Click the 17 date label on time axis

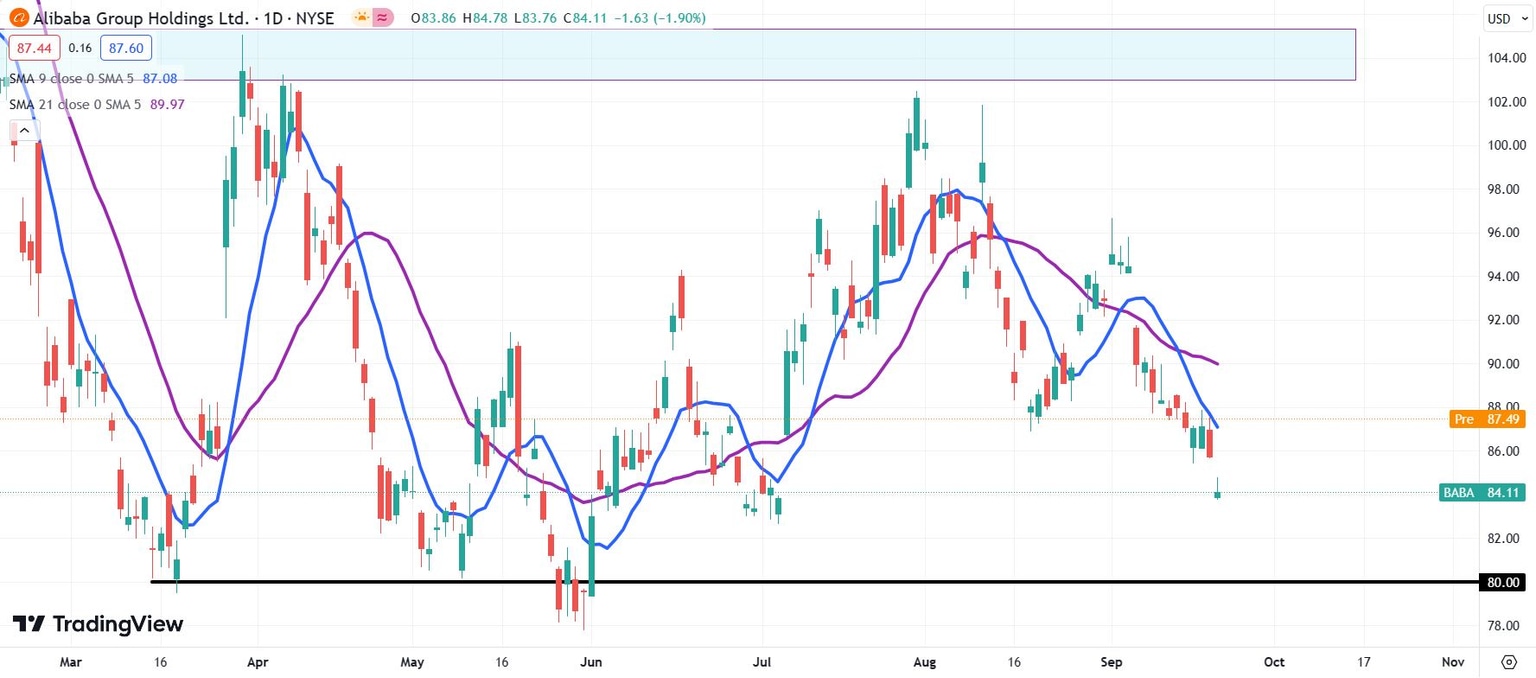pyautogui.click(x=1364, y=662)
